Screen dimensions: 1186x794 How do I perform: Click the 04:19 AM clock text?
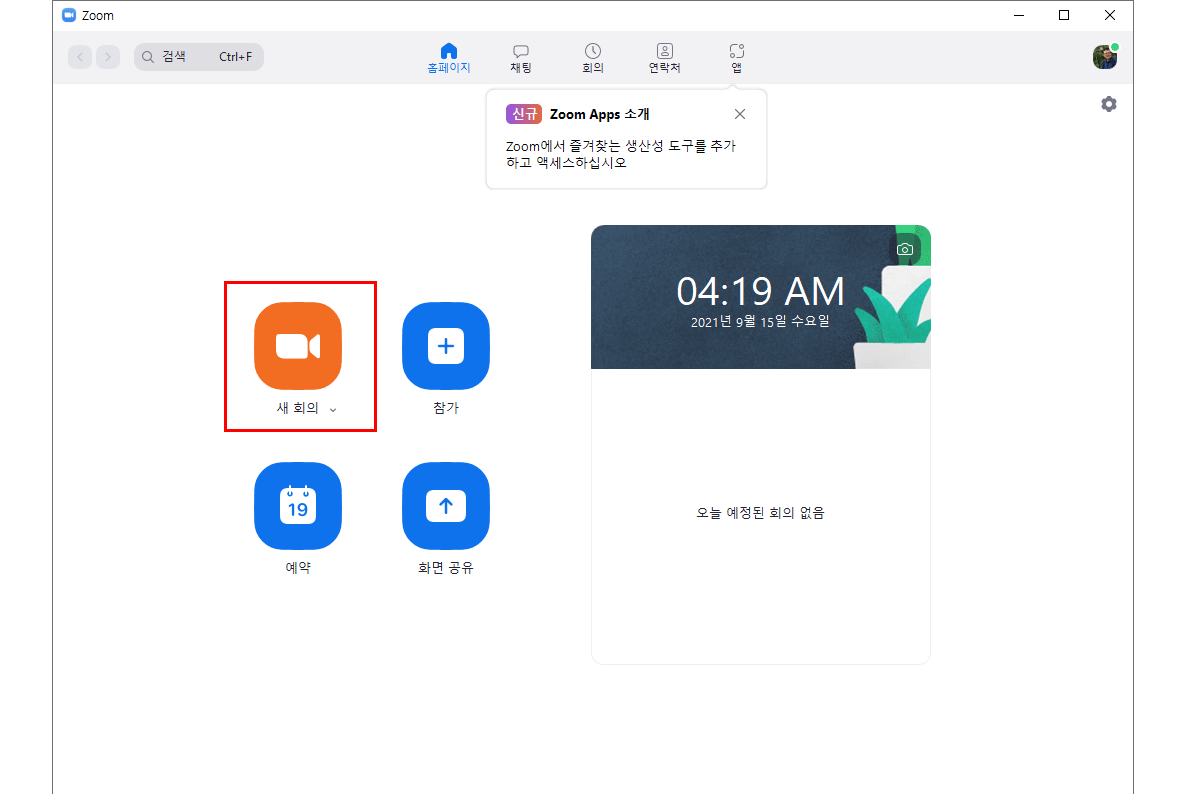point(760,291)
